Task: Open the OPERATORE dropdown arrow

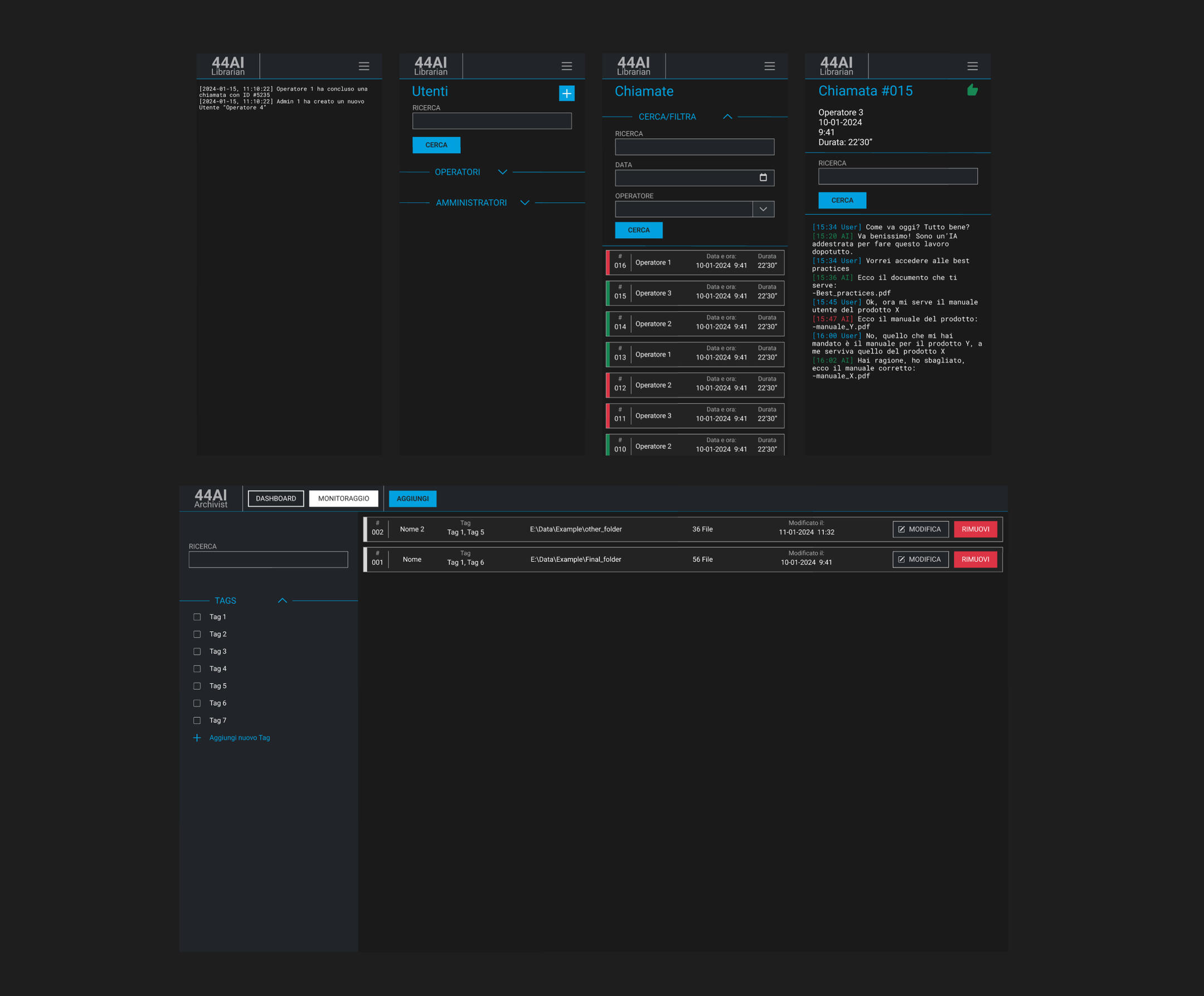Action: pos(763,209)
